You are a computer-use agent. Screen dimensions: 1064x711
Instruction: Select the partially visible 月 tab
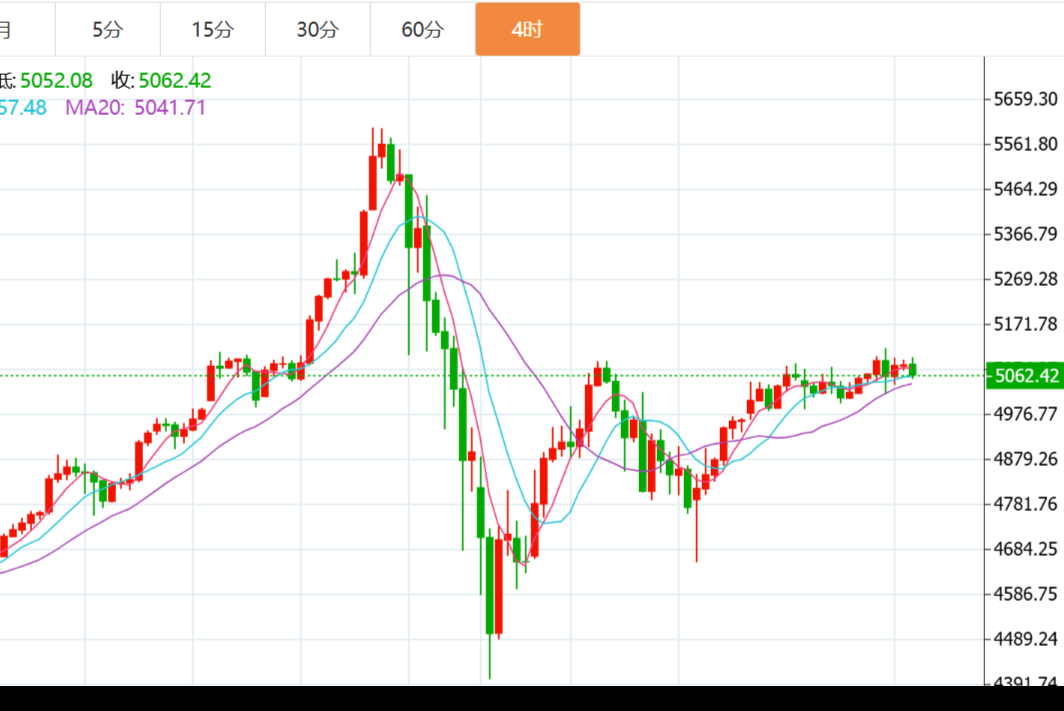click(8, 30)
